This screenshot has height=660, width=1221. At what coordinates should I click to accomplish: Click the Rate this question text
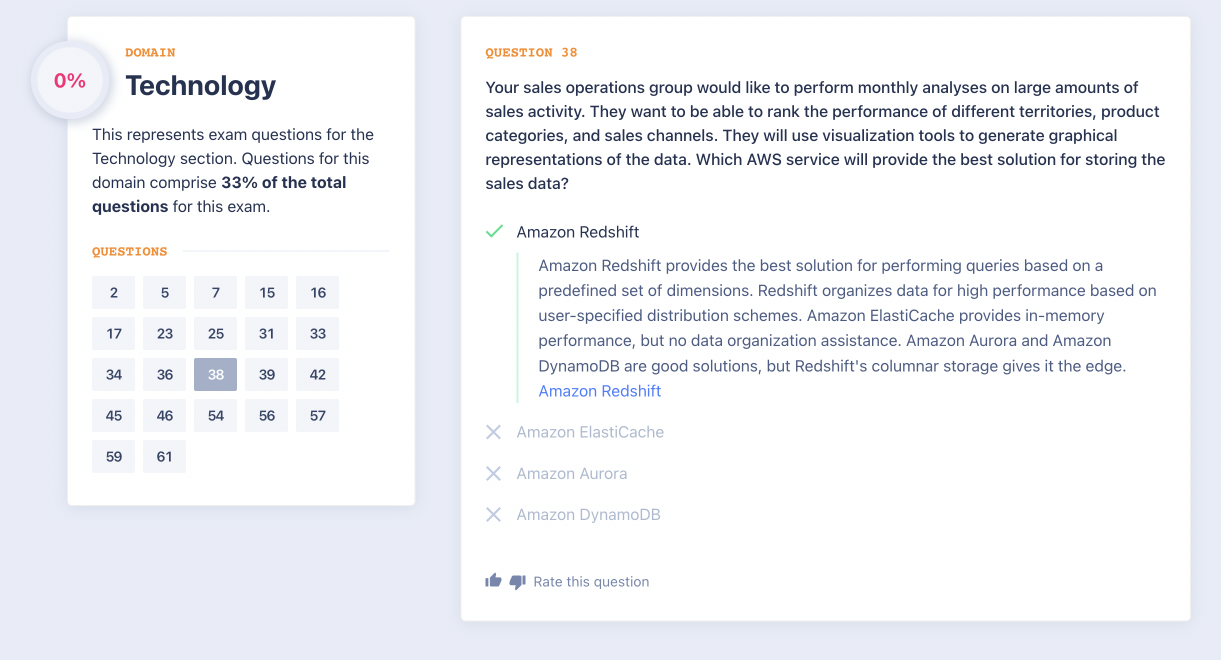[591, 581]
